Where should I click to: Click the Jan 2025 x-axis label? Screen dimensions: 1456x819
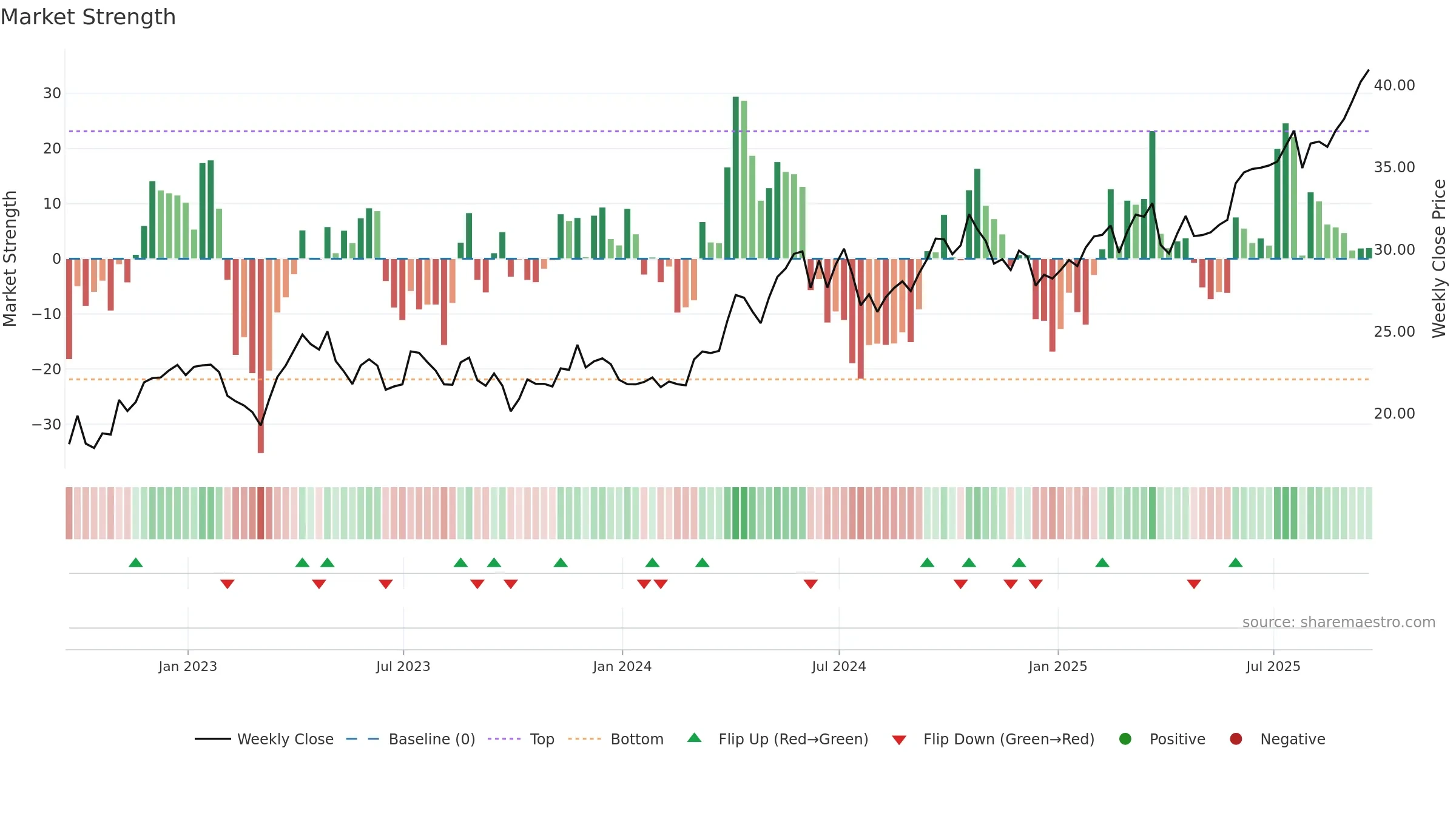[x=1058, y=666]
